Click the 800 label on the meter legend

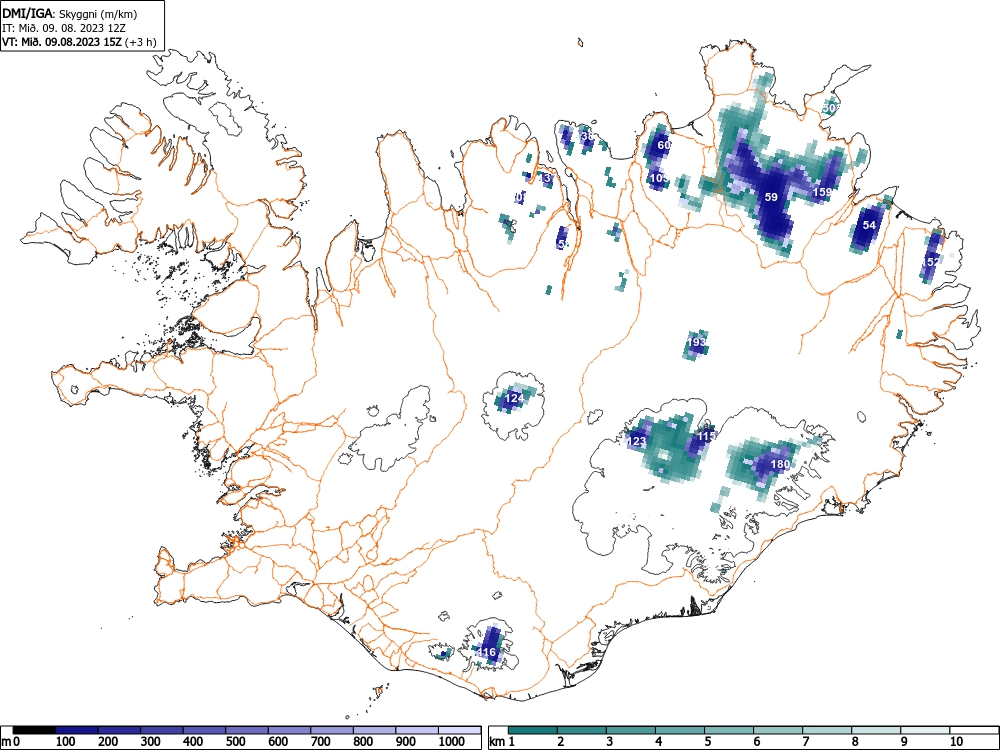(x=364, y=742)
